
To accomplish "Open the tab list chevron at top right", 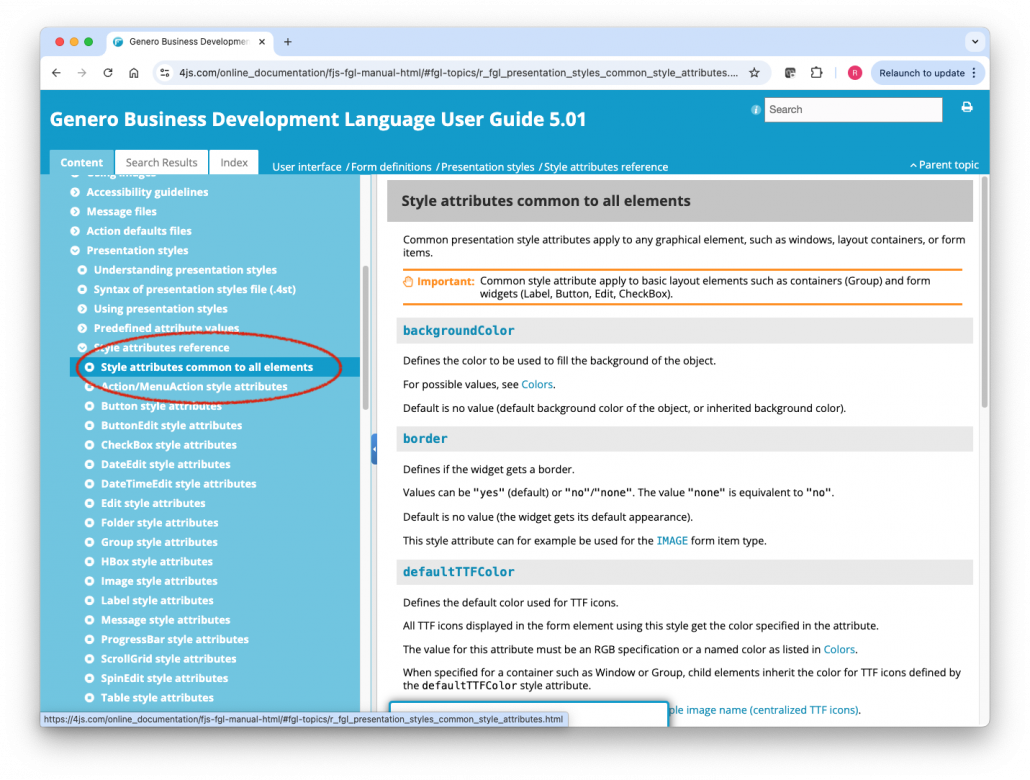I will point(975,41).
